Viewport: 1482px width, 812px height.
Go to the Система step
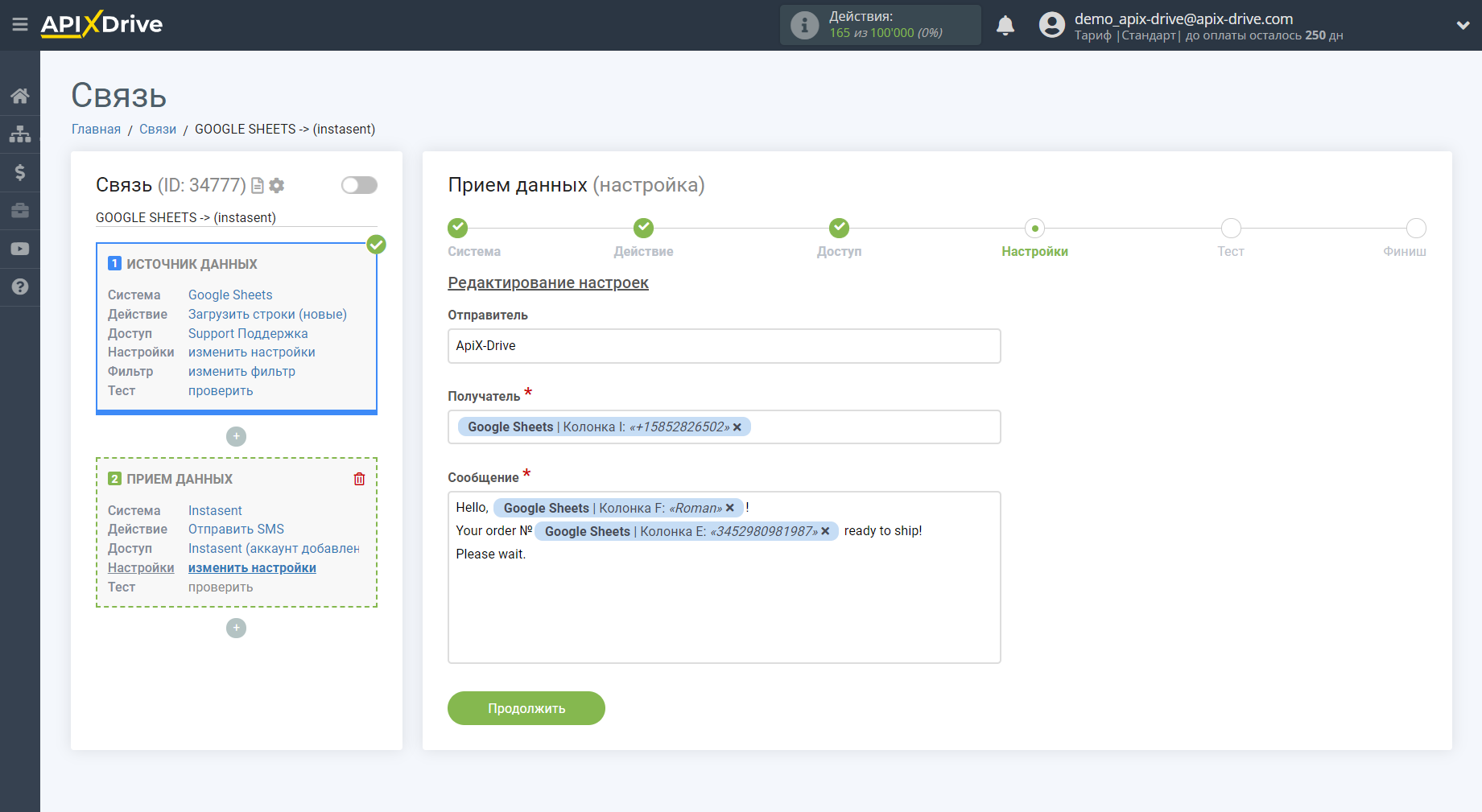(458, 228)
